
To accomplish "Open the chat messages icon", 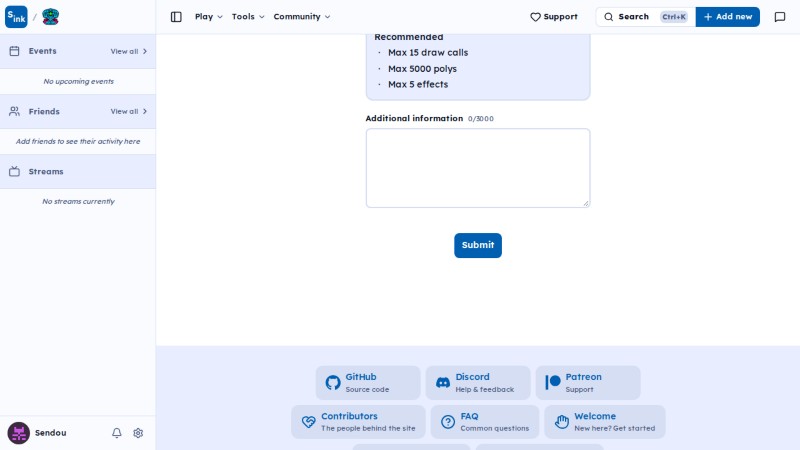I will point(780,17).
